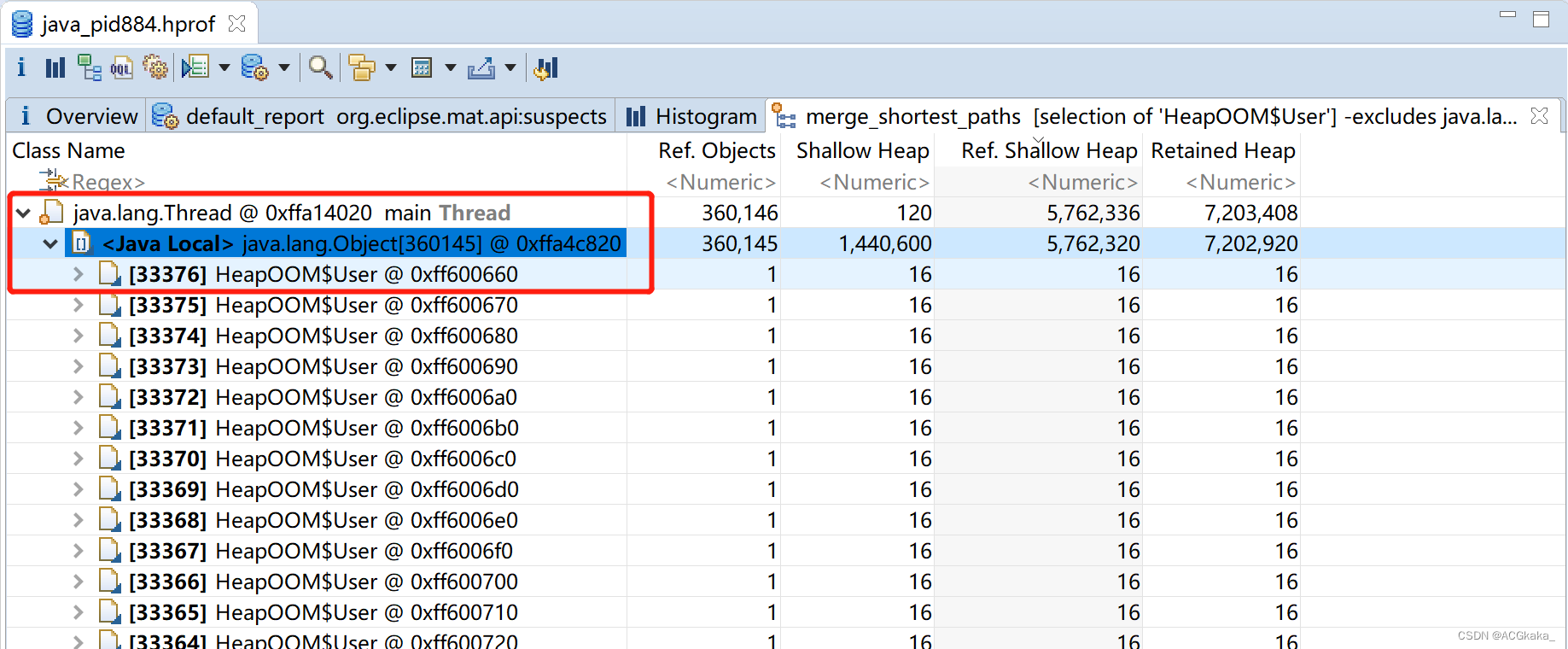Expand the [33371] HeapOOM$User node
The height and width of the screenshot is (649, 1568).
(79, 428)
